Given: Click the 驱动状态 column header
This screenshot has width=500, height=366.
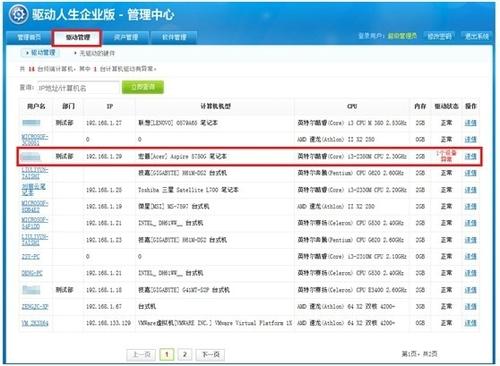Looking at the screenshot, I should click(446, 106).
